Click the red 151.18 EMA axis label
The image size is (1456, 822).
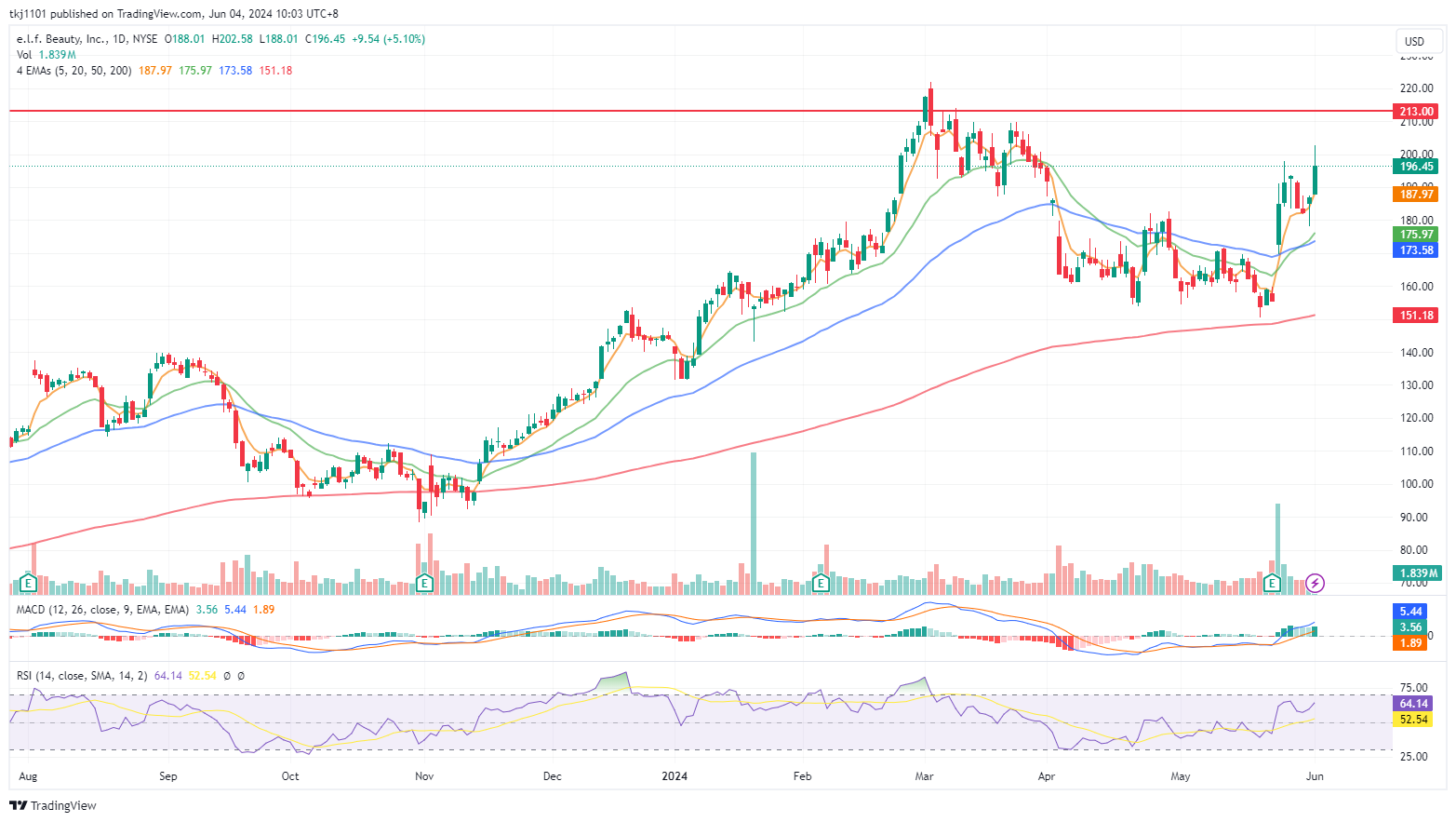point(1416,316)
